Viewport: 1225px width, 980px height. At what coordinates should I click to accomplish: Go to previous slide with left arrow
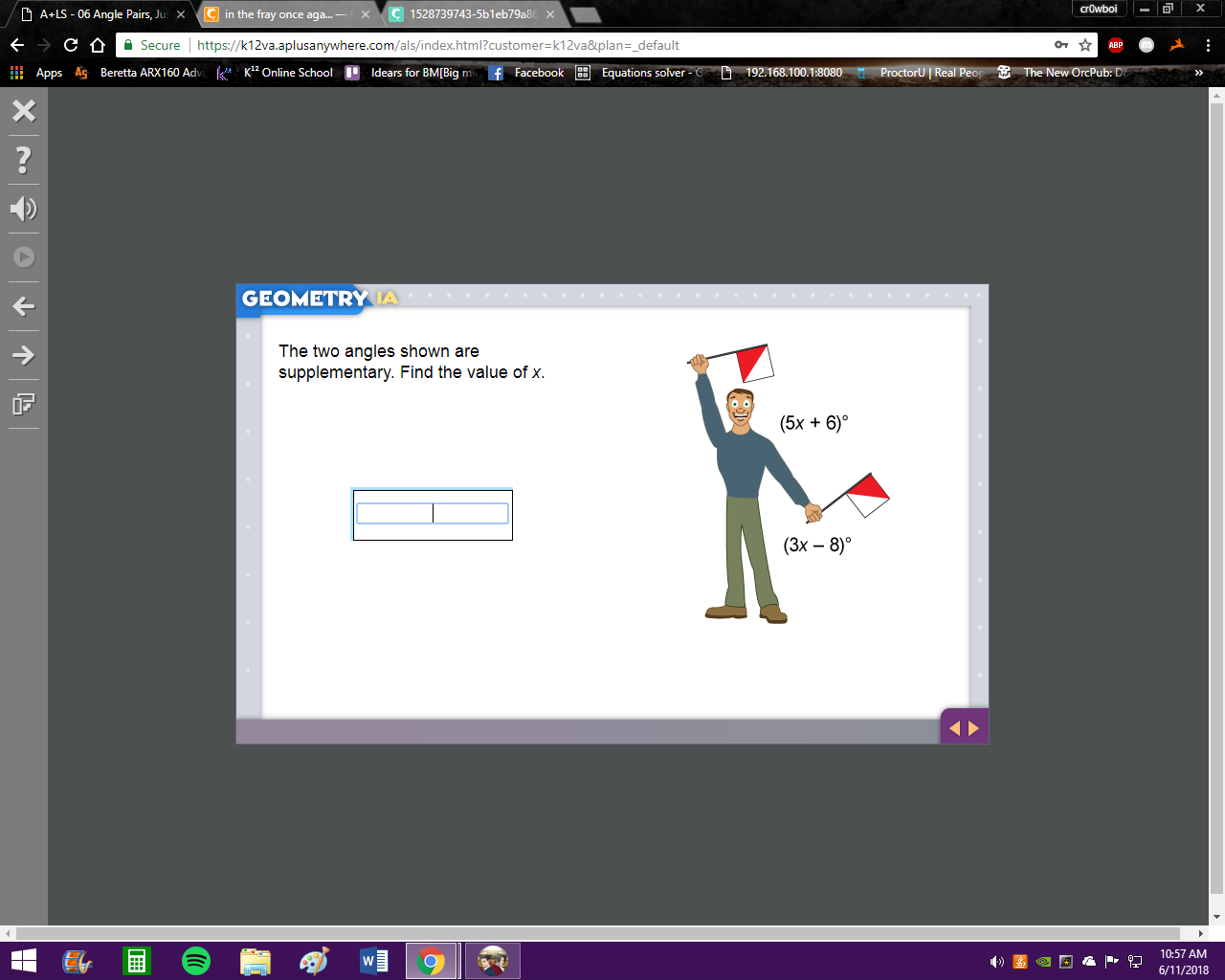click(24, 306)
